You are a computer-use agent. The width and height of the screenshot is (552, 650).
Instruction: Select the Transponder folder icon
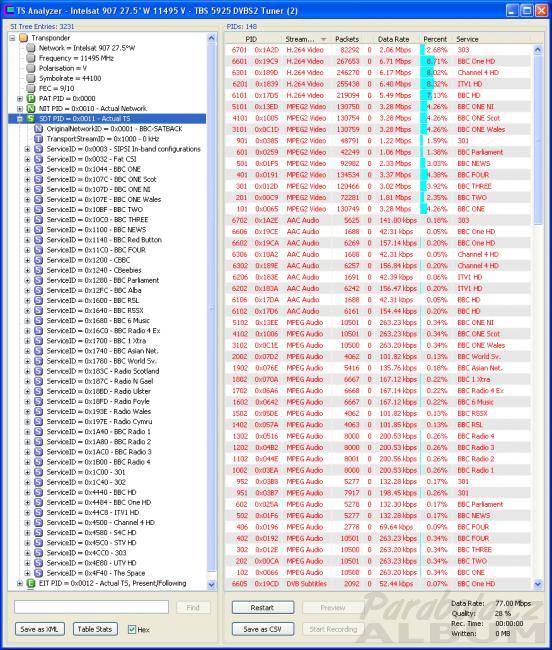[x=23, y=38]
